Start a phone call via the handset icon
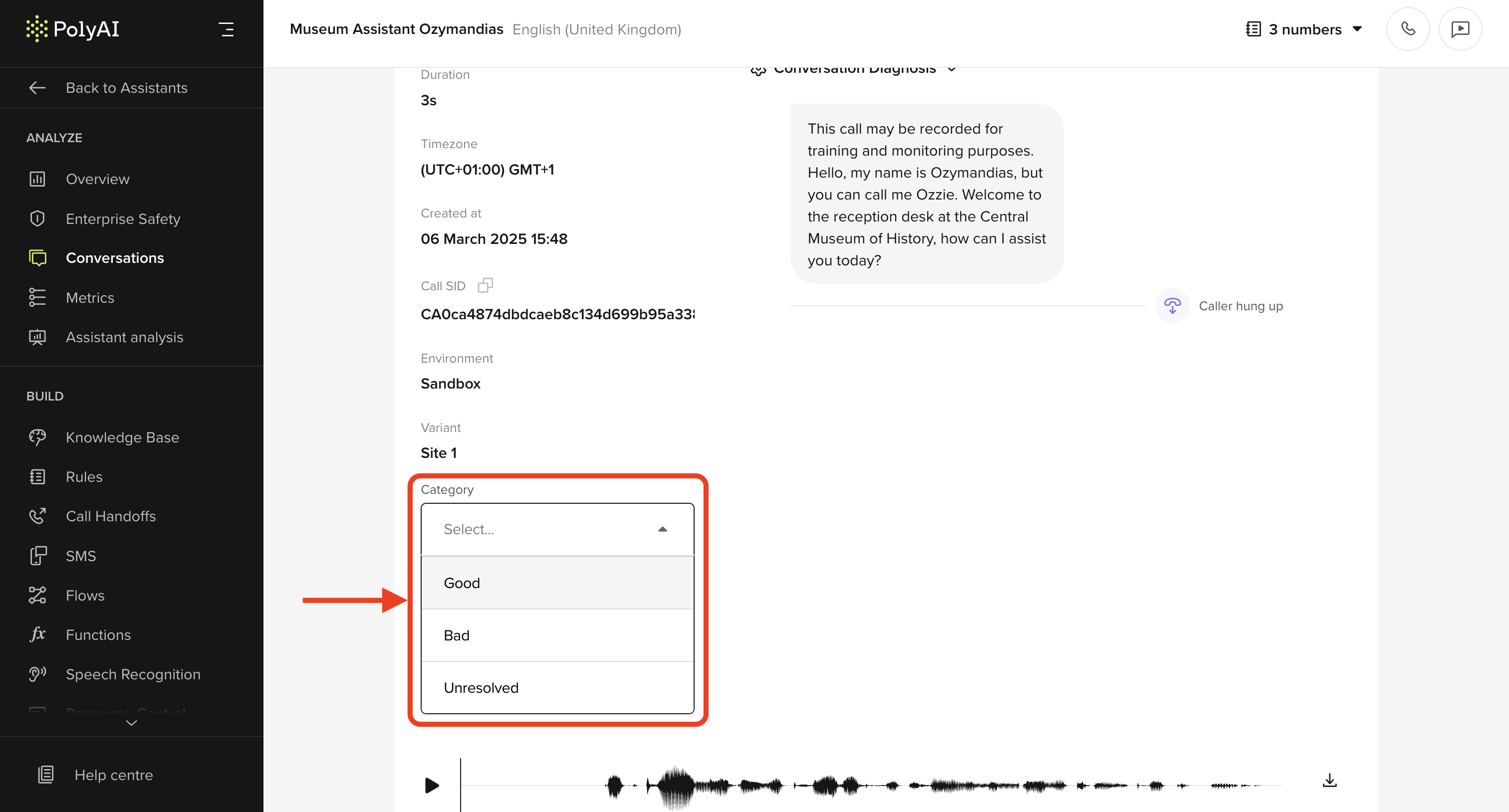This screenshot has width=1509, height=812. (1408, 28)
